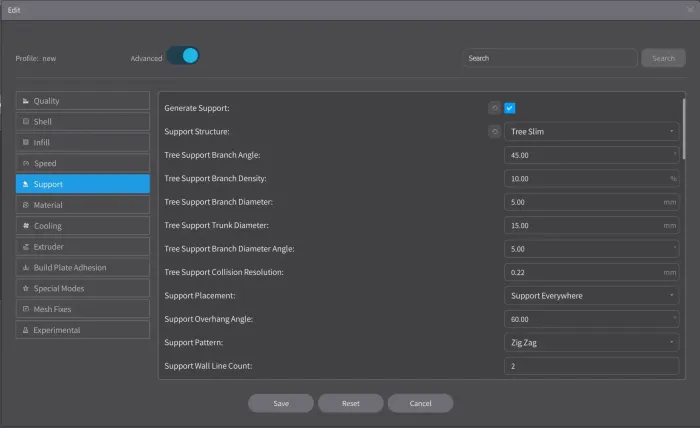This screenshot has width=700, height=428.
Task: Click the Cancel button
Action: pyautogui.click(x=421, y=403)
